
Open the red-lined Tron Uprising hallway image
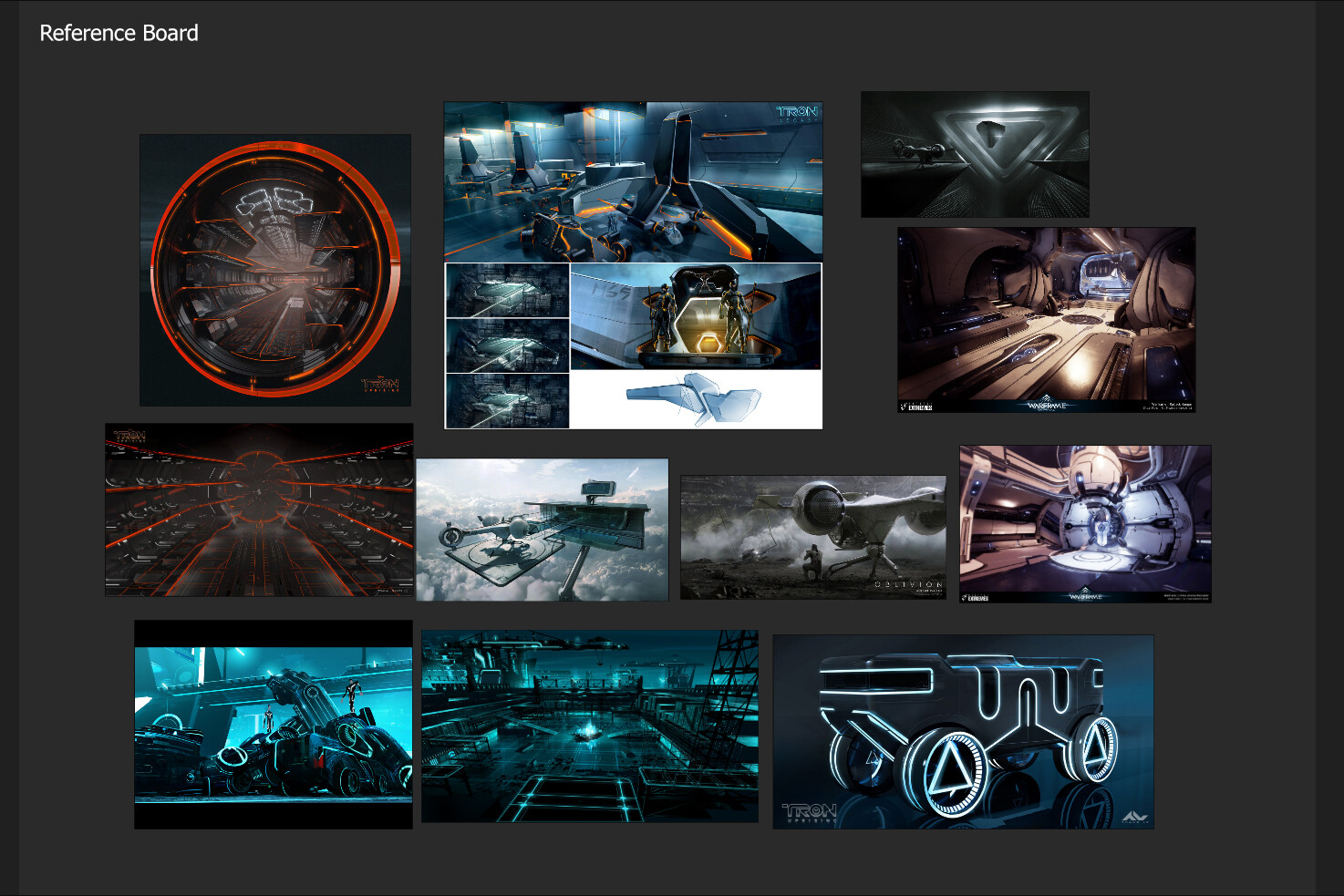click(259, 510)
